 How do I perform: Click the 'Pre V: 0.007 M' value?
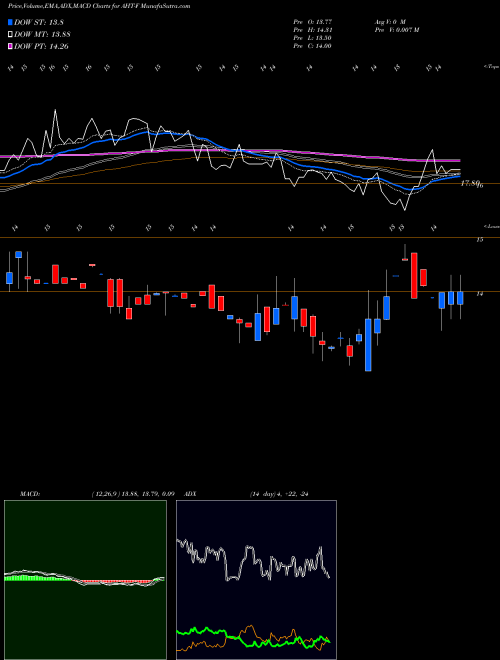pos(396,30)
